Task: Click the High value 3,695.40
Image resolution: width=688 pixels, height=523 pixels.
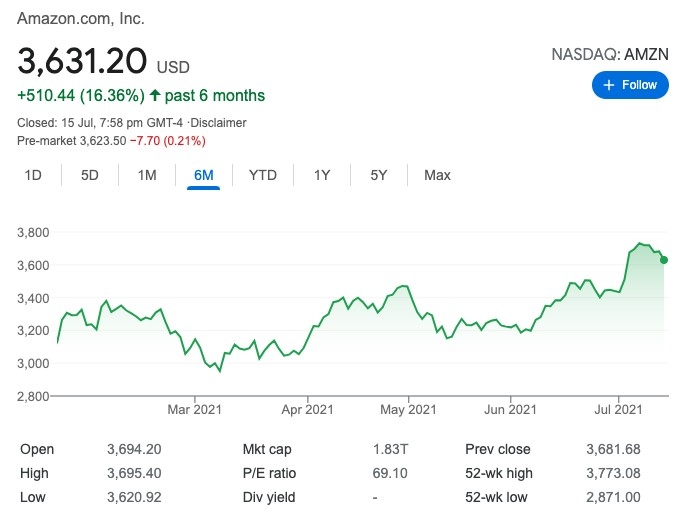Action: (x=134, y=473)
